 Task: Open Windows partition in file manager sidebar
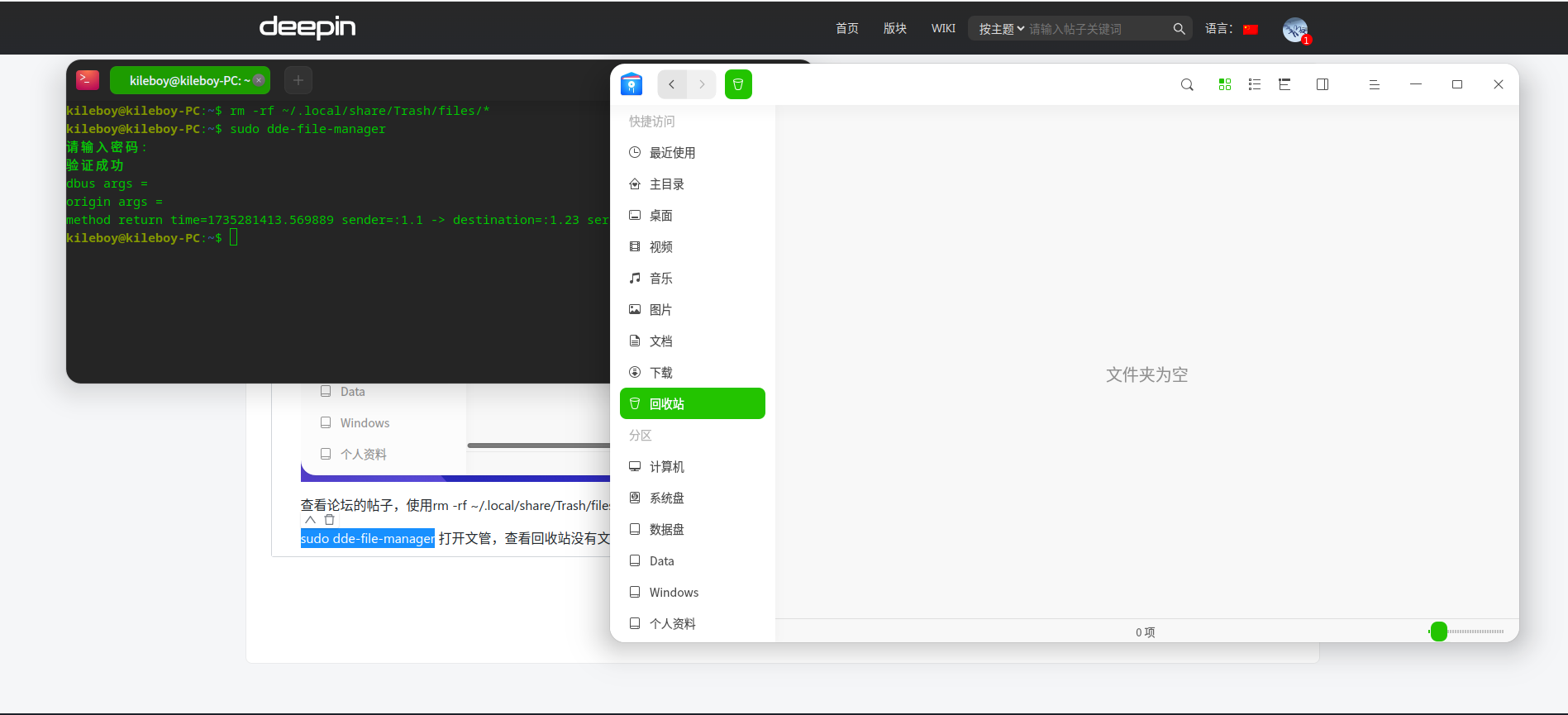tap(693, 592)
